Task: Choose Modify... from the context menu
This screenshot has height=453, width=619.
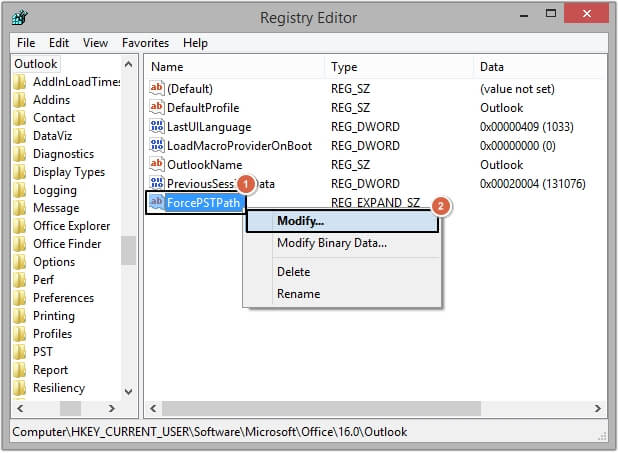Action: click(300, 221)
